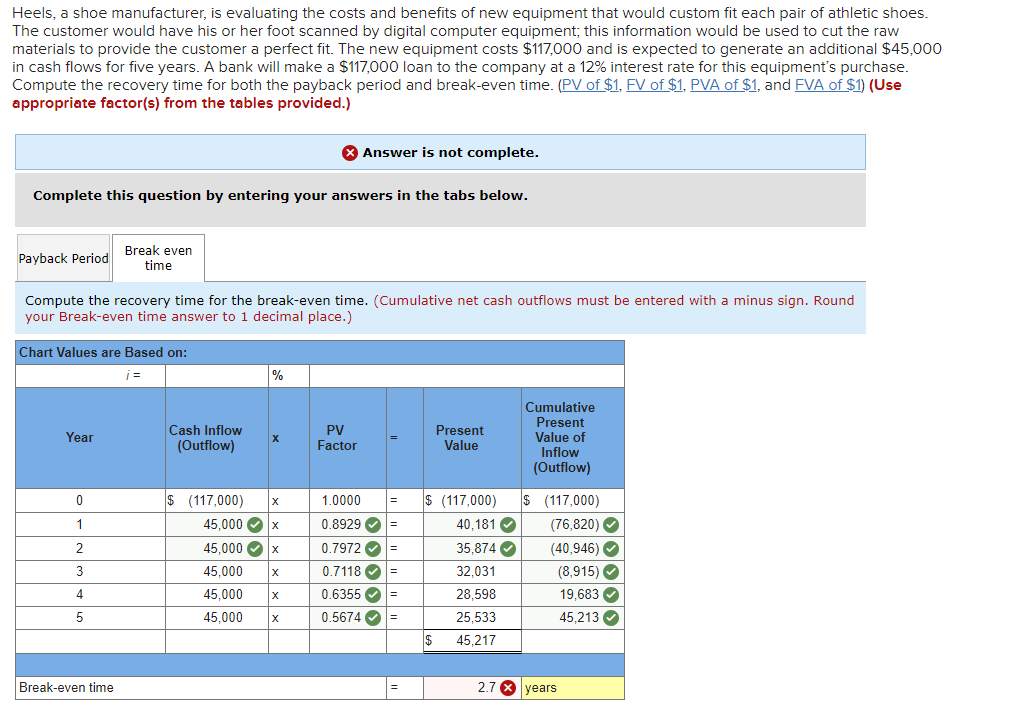Click green check beside present value 35,874
1009x710 pixels.
(508, 548)
